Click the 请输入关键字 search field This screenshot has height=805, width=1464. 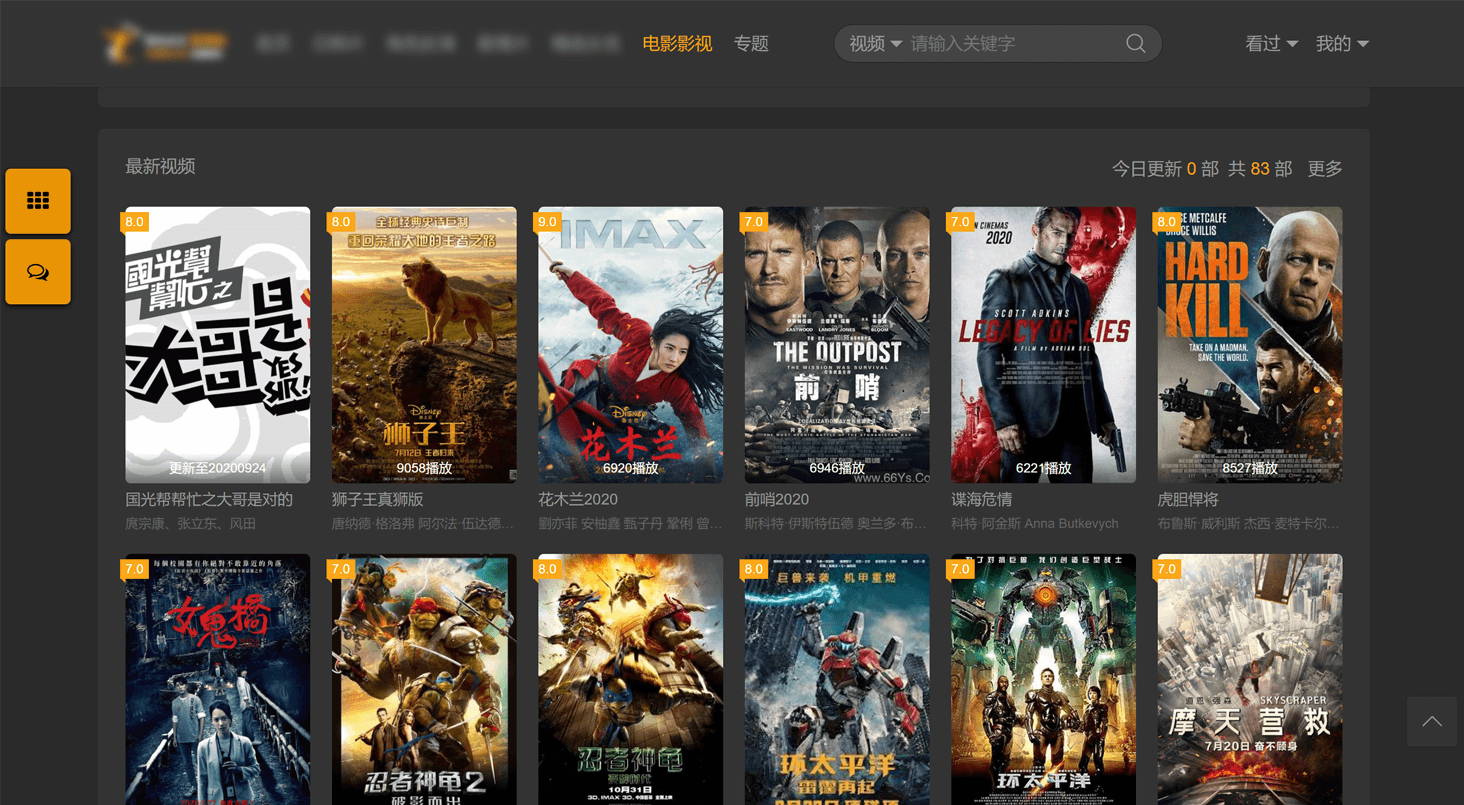coord(1012,44)
